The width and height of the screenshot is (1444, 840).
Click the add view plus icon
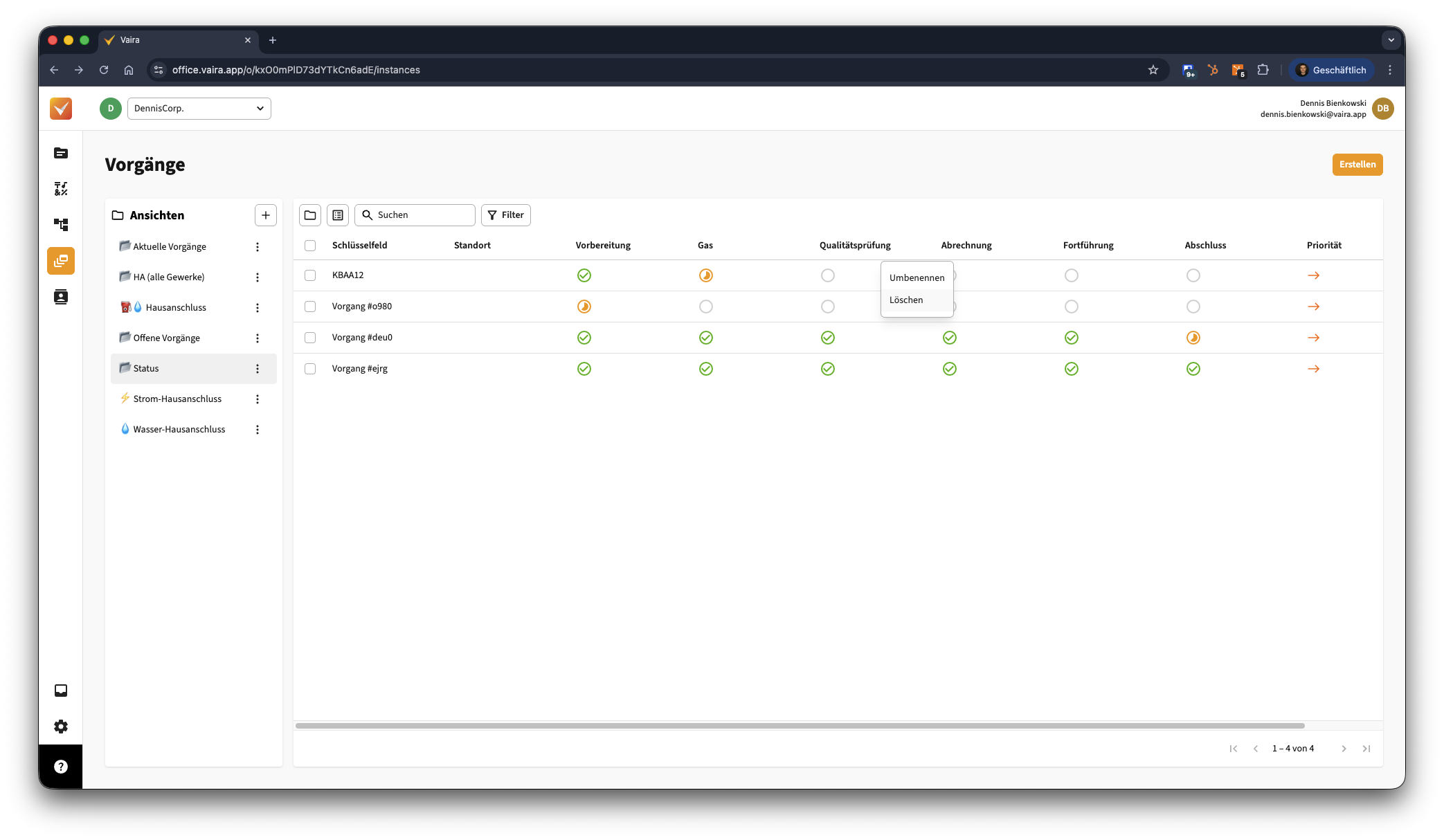tap(266, 215)
